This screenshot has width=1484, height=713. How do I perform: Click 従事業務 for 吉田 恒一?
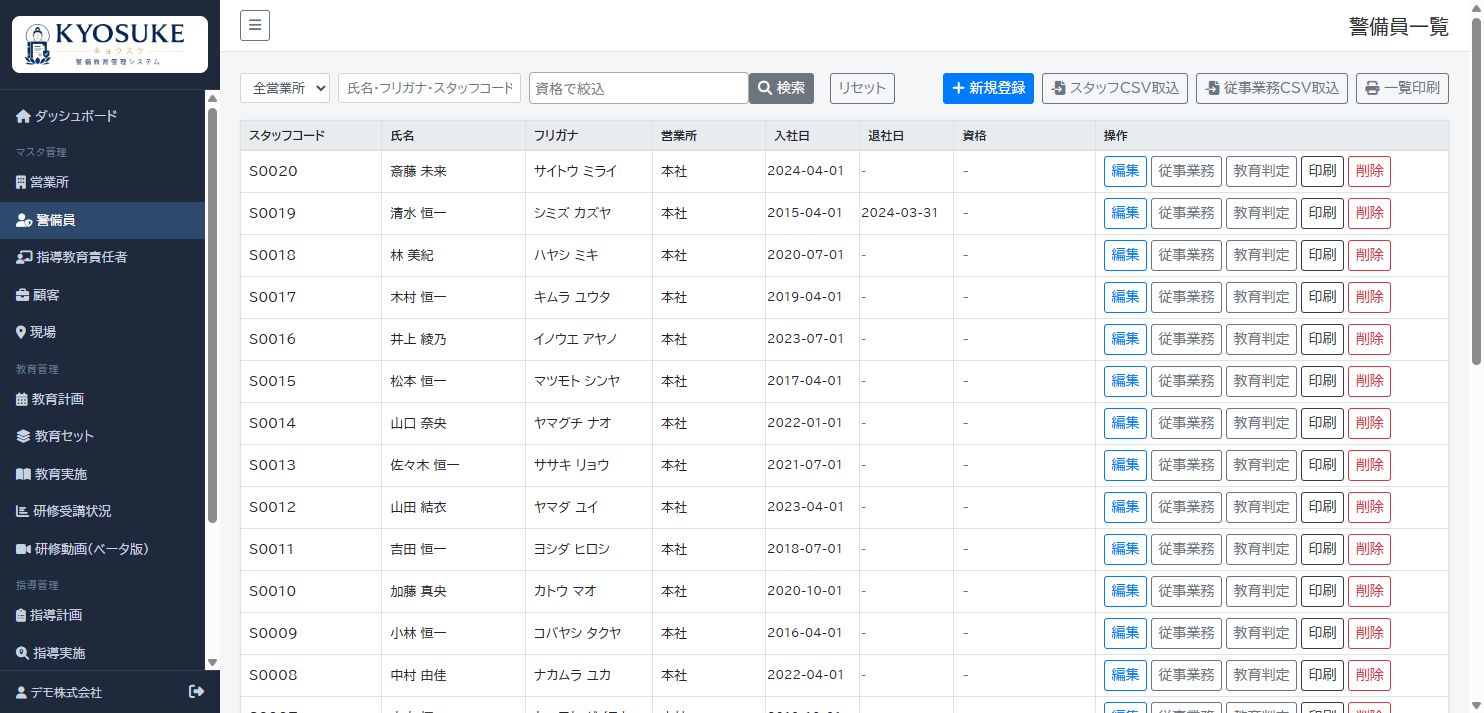coord(1186,549)
